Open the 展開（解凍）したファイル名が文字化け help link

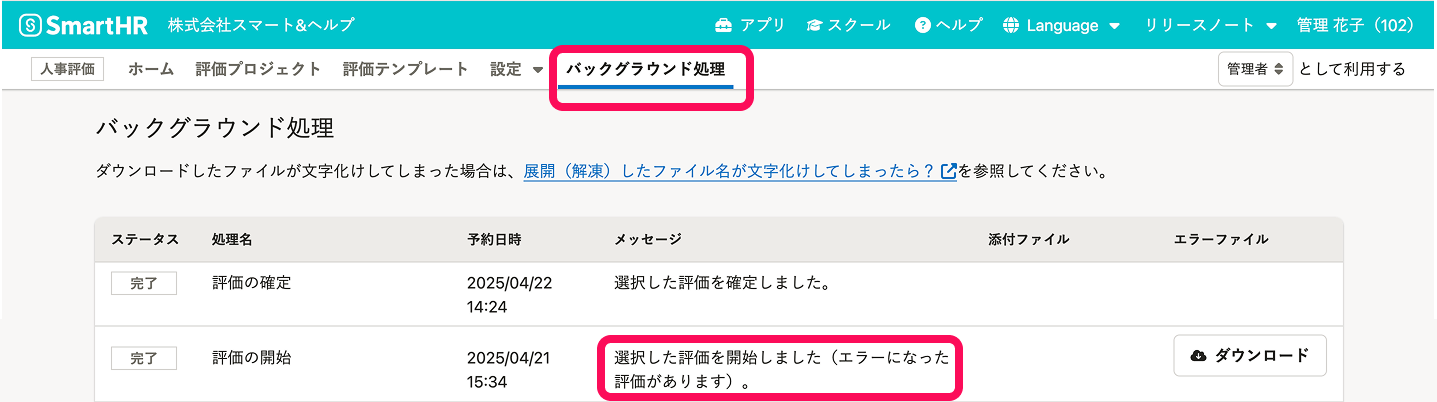729,171
